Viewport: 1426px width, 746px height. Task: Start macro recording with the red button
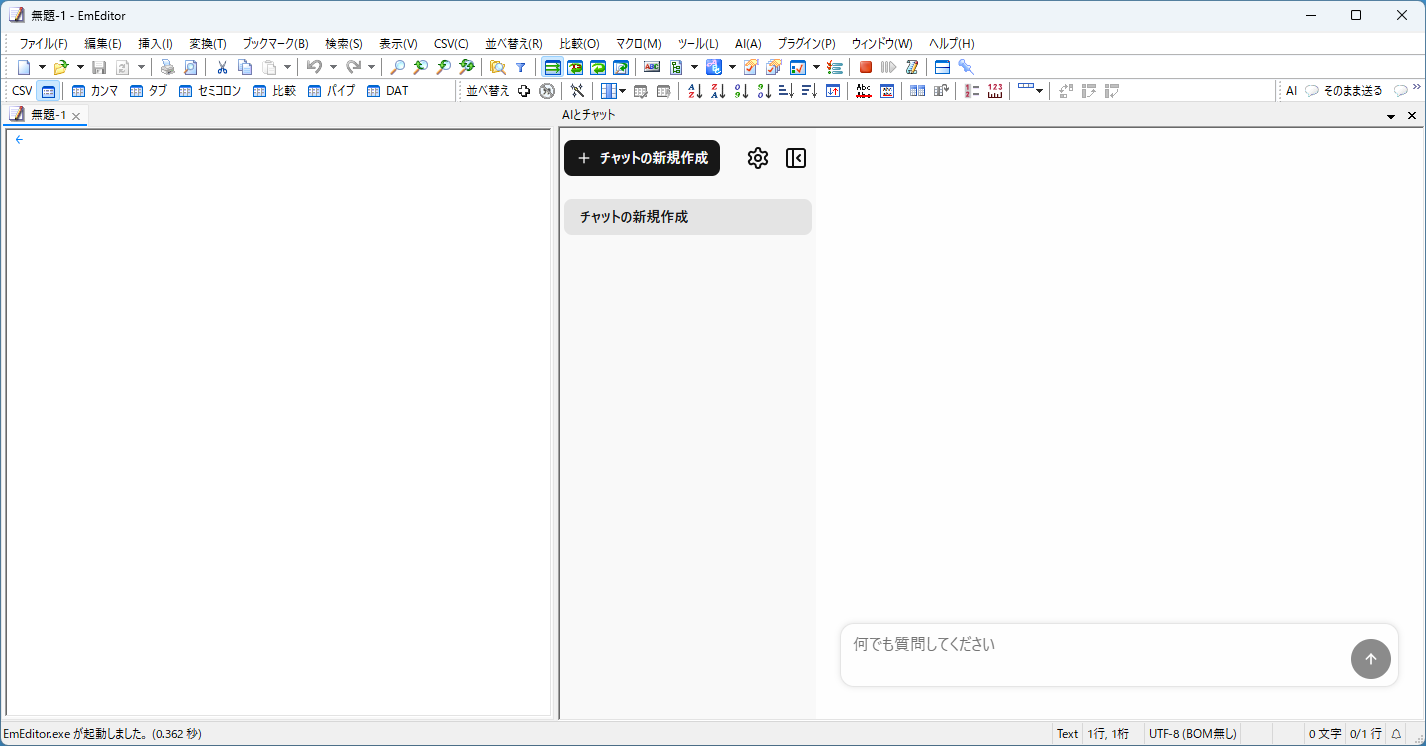coord(866,67)
